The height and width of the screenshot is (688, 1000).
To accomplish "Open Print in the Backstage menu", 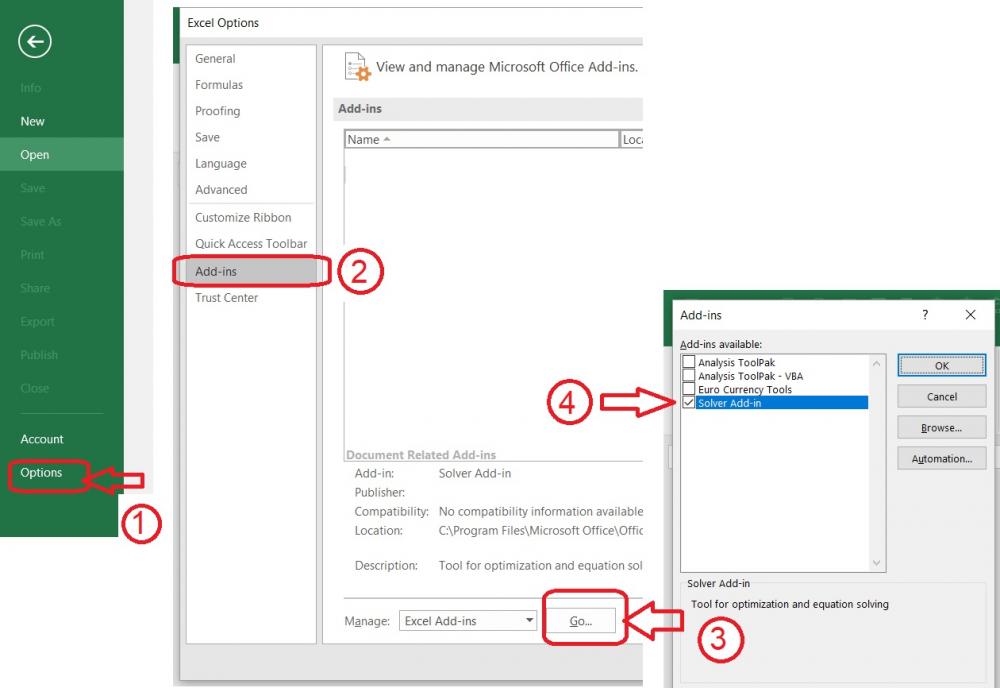I will pos(32,254).
